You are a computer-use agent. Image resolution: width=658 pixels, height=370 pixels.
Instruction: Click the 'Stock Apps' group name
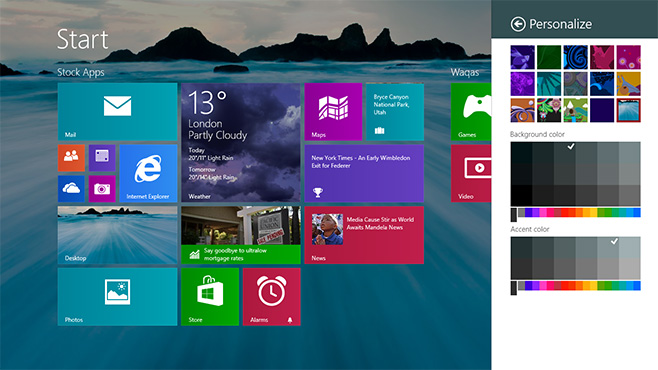81,72
